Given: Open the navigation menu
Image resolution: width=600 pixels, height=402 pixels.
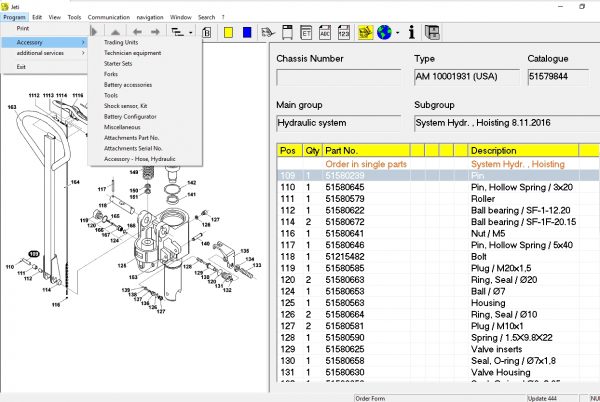Looking at the screenshot, I should [x=150, y=17].
